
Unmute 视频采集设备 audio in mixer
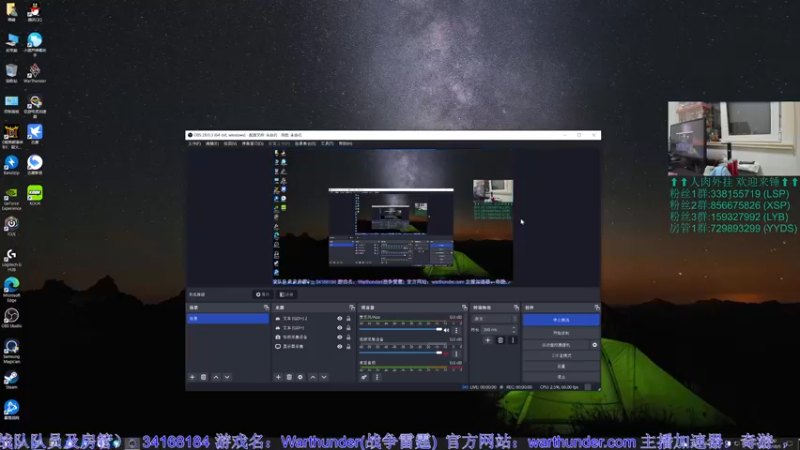[447, 353]
